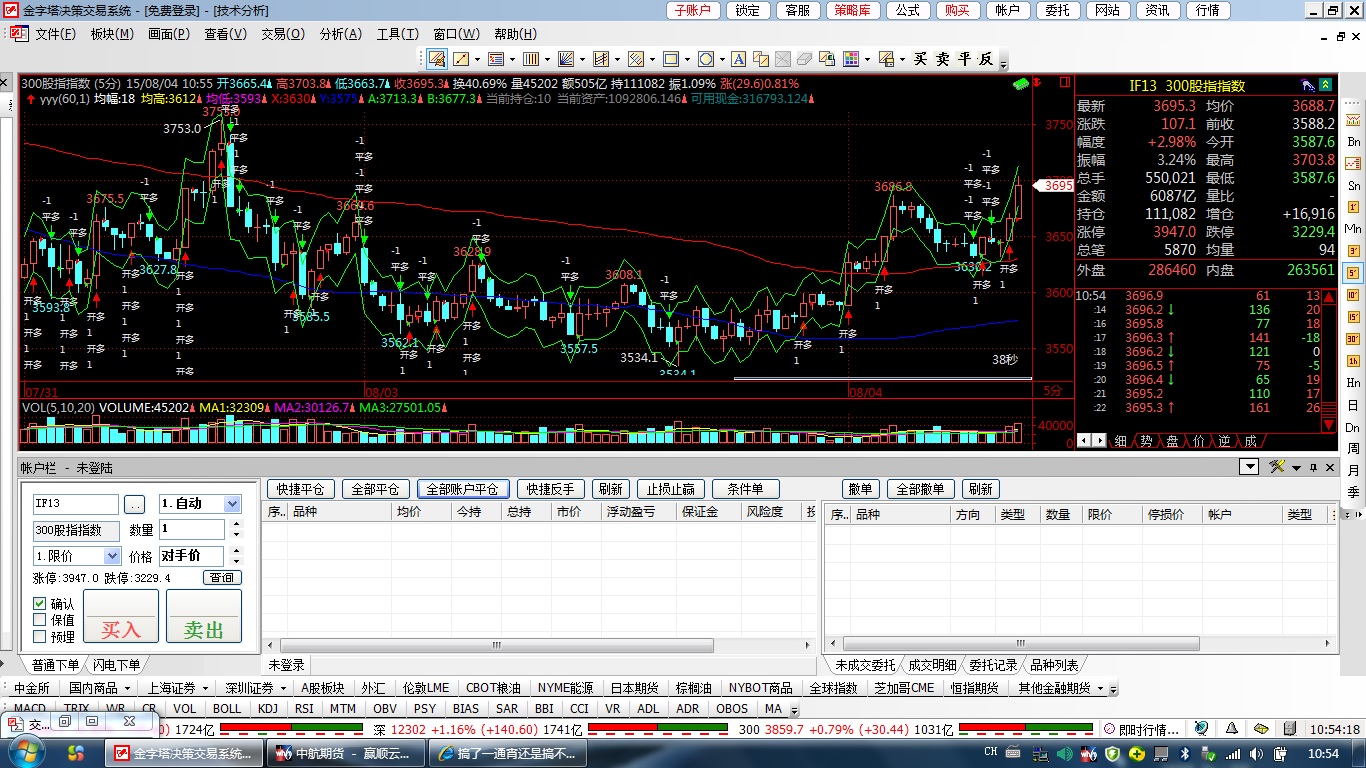Viewport: 1366px width, 768px height.
Task: Enable the 预埋 (pre-set order) checkbox
Action: click(x=40, y=636)
